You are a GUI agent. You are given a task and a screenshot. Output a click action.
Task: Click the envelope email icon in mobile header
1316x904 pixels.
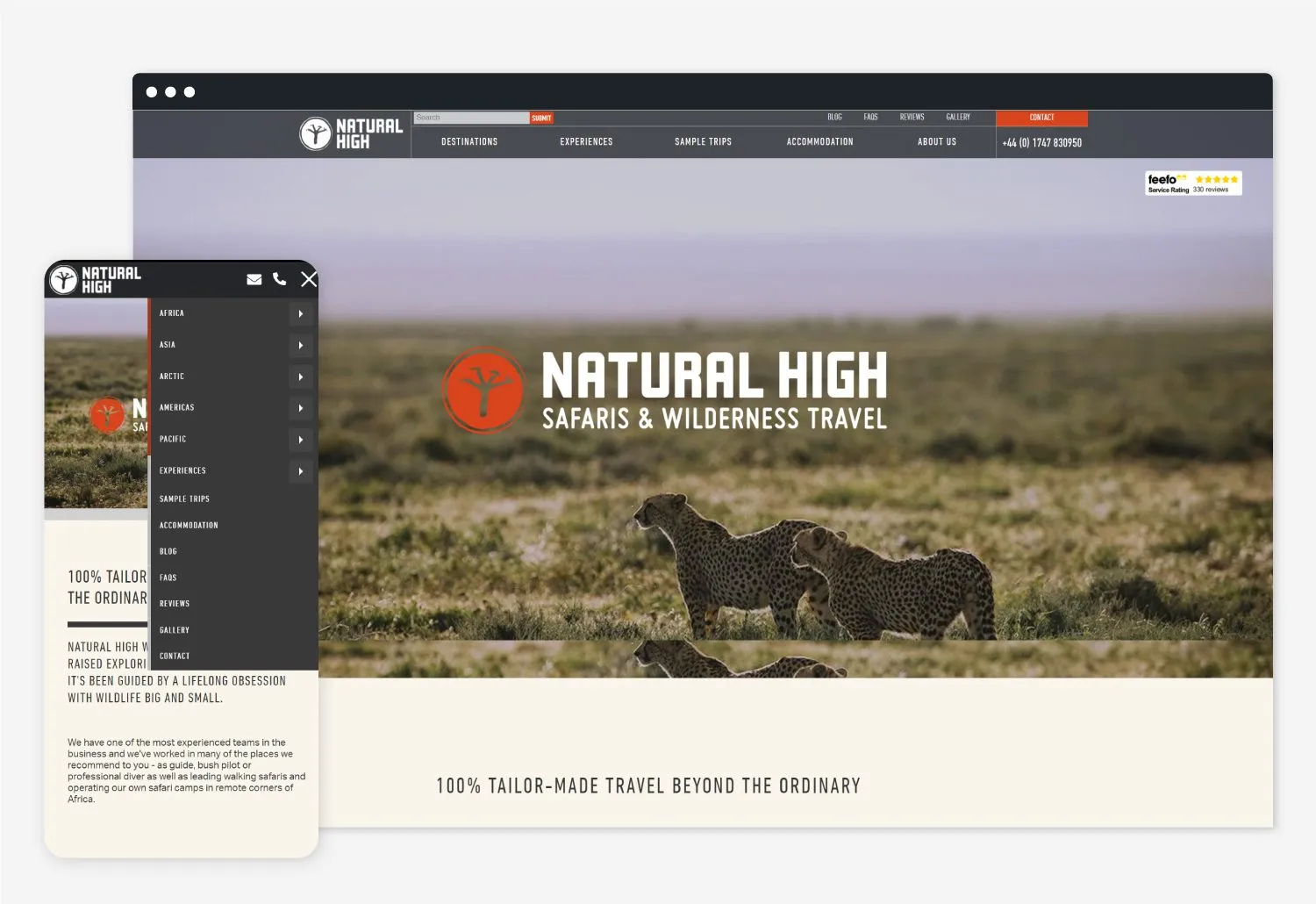[254, 279]
